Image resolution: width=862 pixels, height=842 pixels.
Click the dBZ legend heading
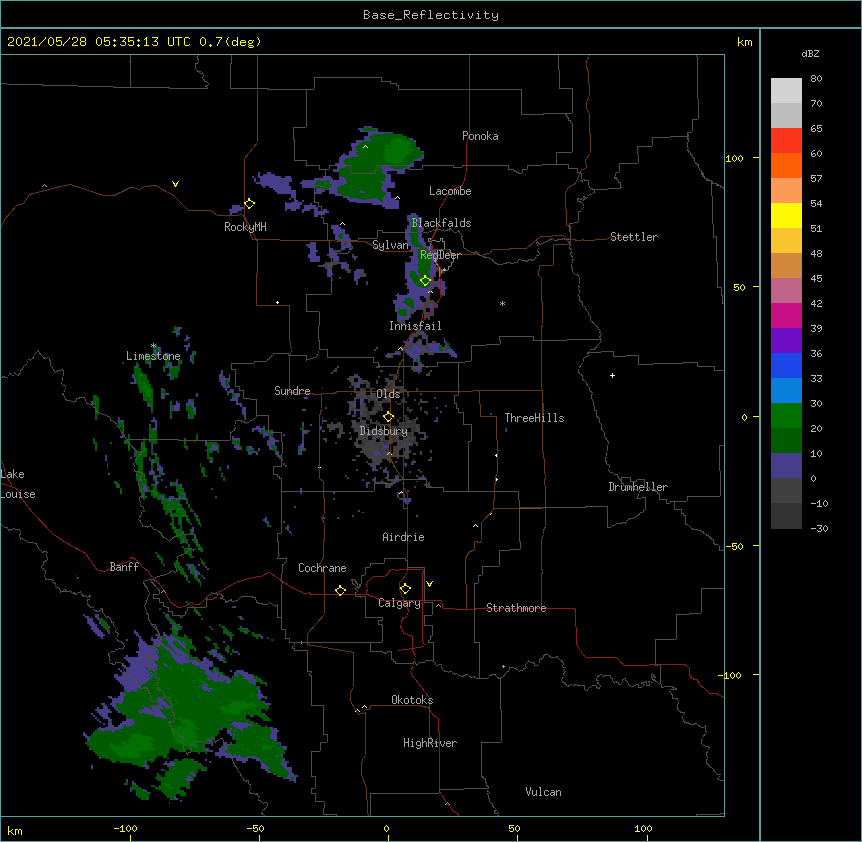810,53
